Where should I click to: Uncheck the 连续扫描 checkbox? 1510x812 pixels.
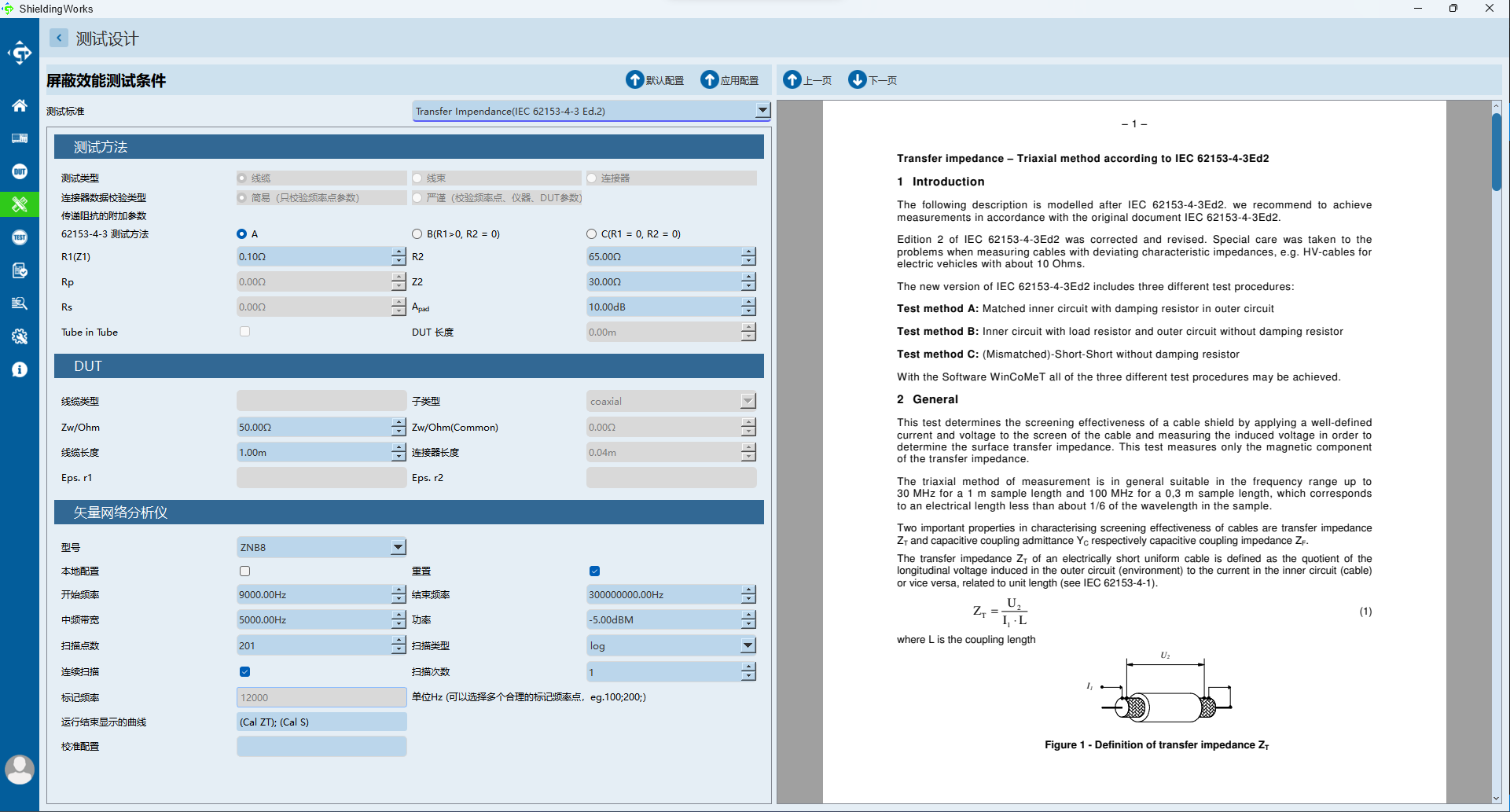(245, 671)
